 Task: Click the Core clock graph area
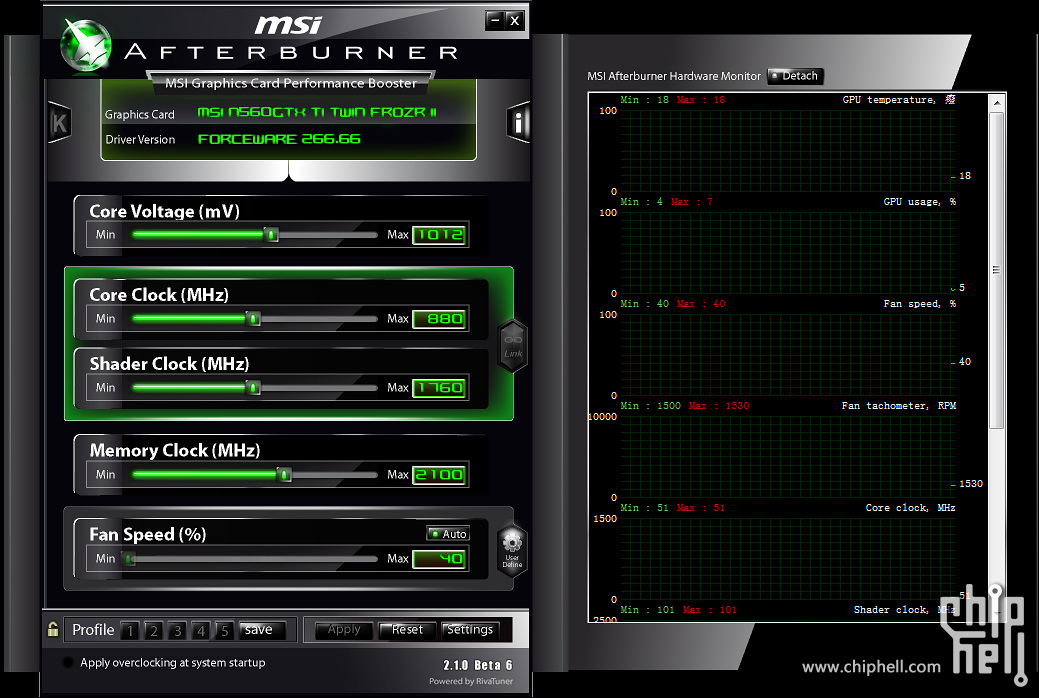pyautogui.click(x=788, y=559)
